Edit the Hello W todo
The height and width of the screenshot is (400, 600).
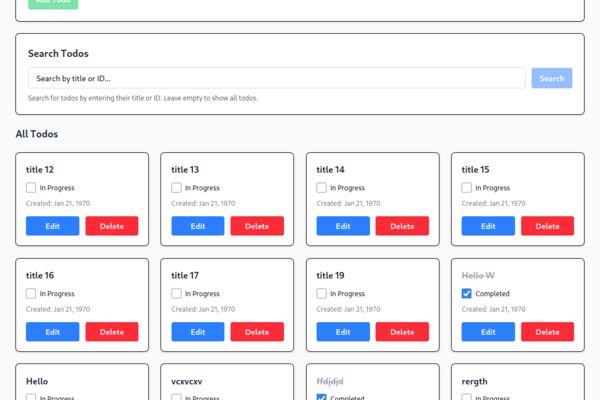pos(488,332)
